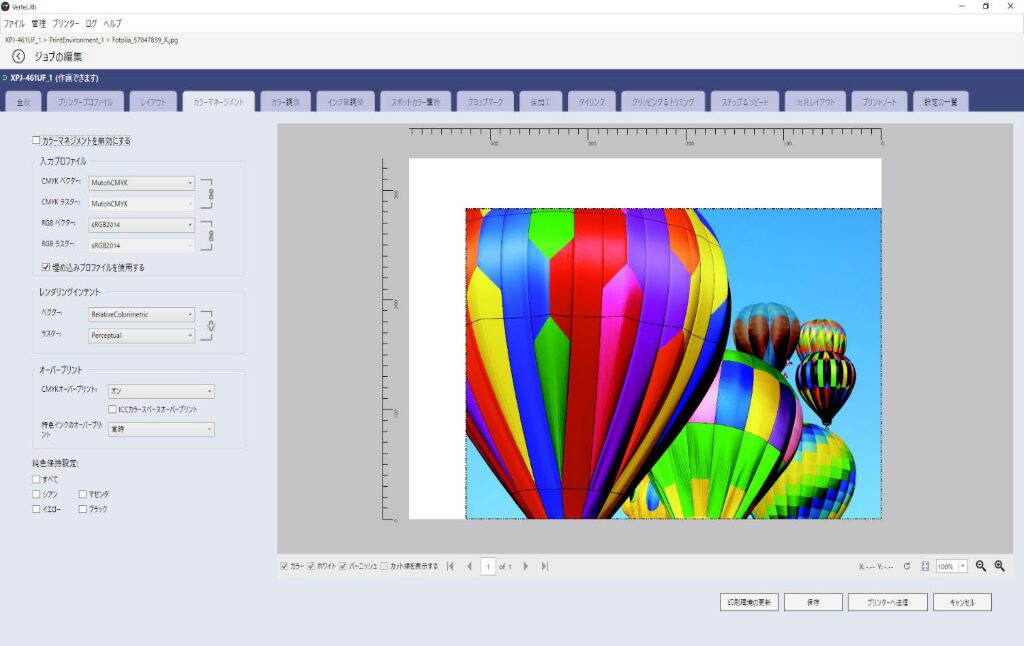Uncheck 埋め込みプロファイルを使用する
The height and width of the screenshot is (646, 1024).
pos(46,267)
